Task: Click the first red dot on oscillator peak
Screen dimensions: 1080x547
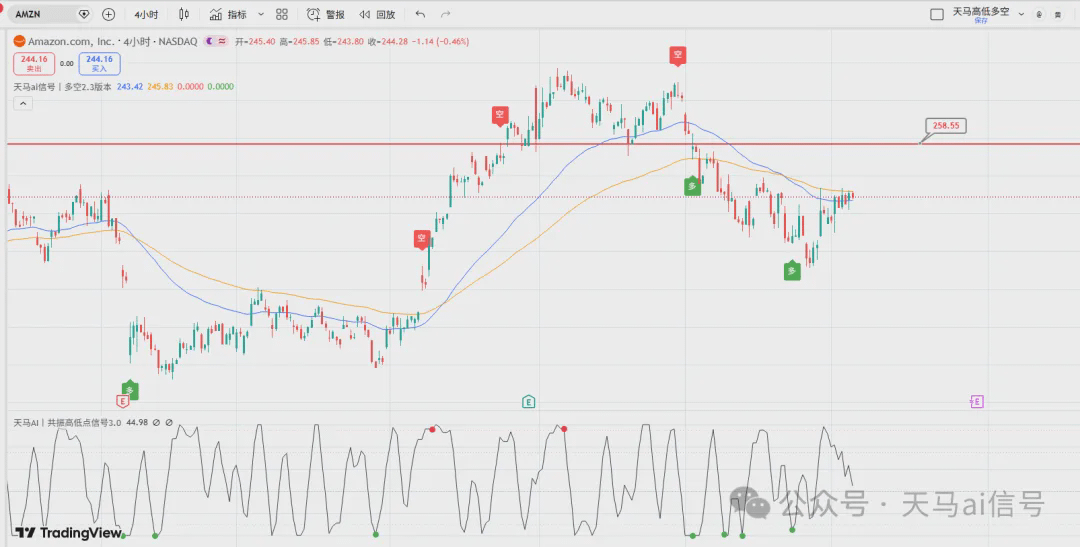Action: [433, 429]
